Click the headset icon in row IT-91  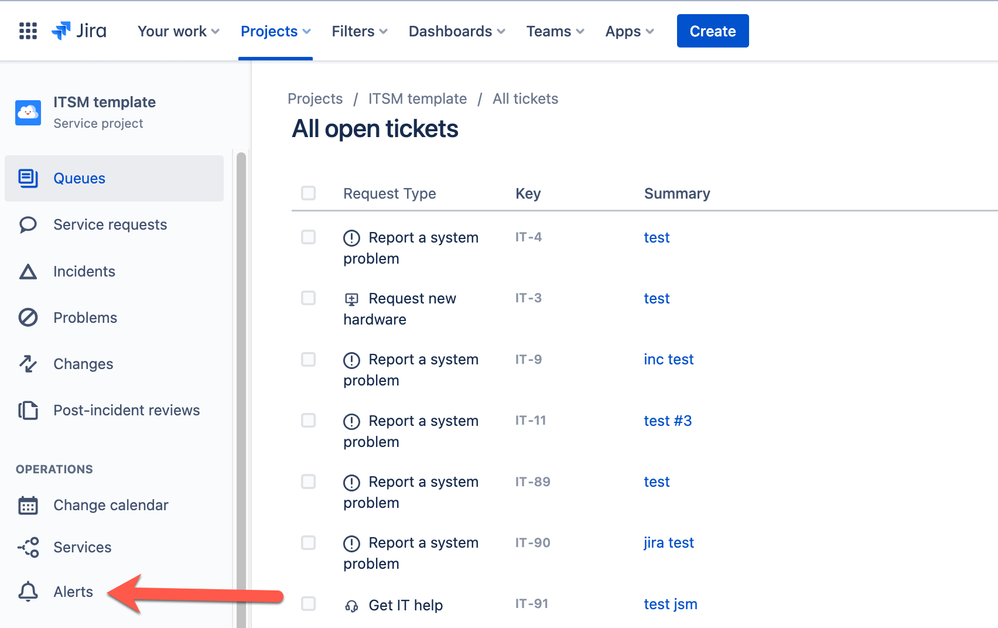pyautogui.click(x=351, y=606)
